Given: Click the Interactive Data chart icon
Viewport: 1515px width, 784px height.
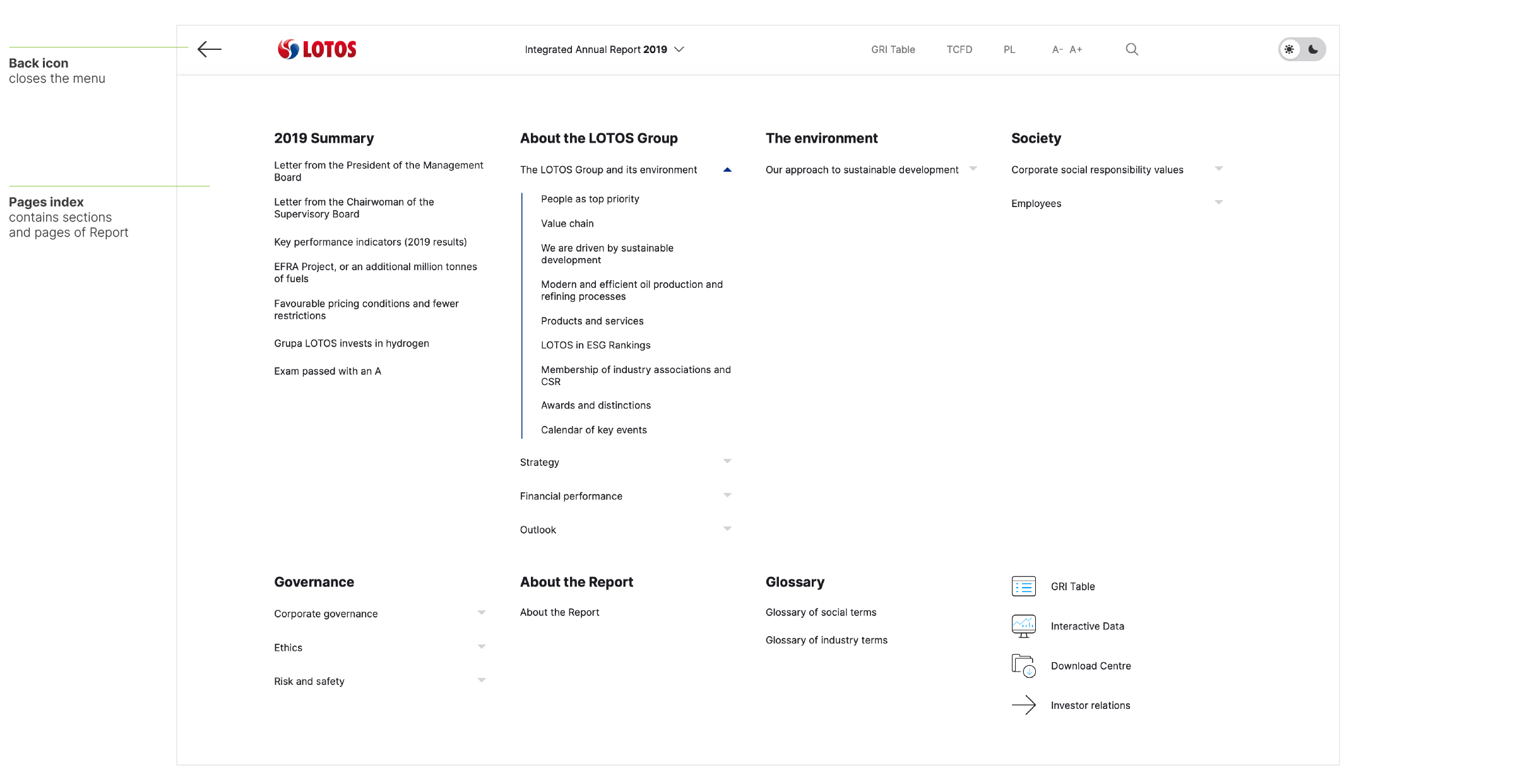Looking at the screenshot, I should coord(1024,626).
